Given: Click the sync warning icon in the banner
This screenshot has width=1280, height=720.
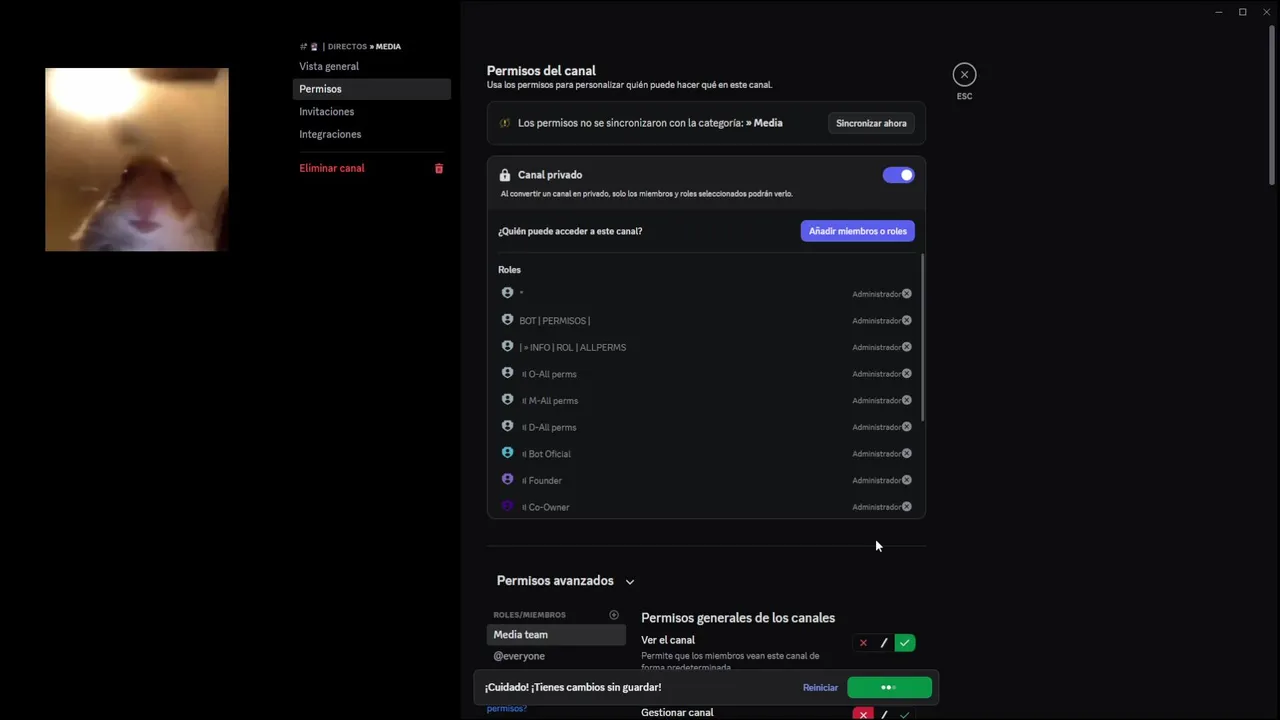Looking at the screenshot, I should (504, 123).
